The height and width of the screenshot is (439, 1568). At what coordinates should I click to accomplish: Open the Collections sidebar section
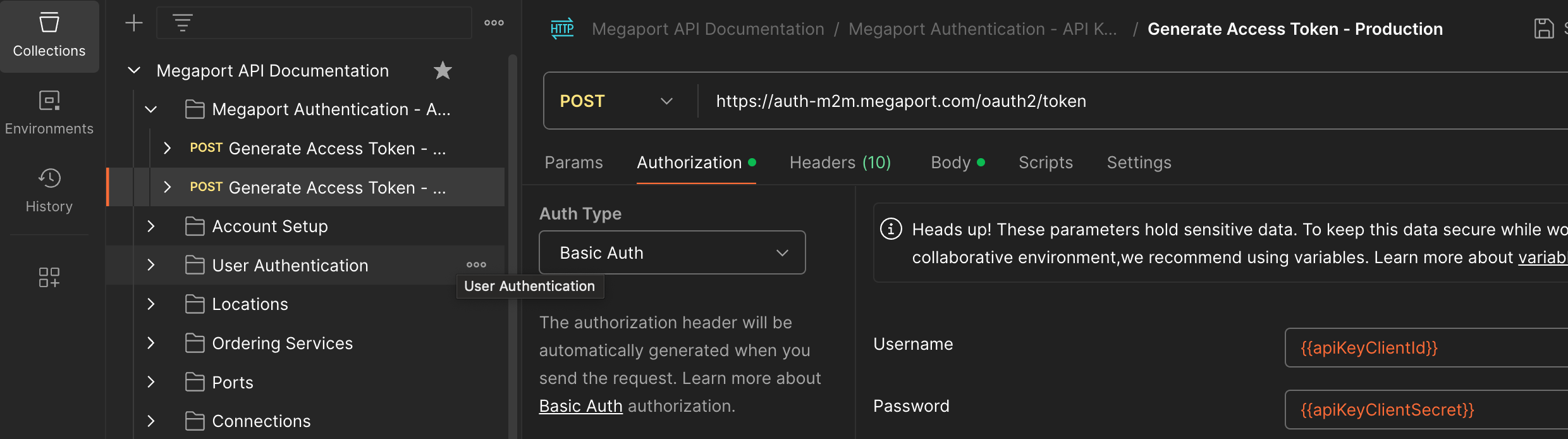coord(49,36)
